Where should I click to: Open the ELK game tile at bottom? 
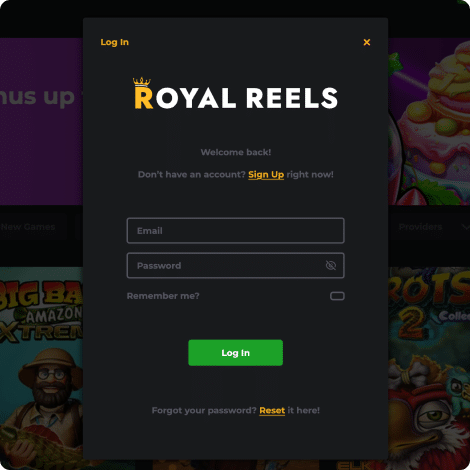[x=353, y=465]
